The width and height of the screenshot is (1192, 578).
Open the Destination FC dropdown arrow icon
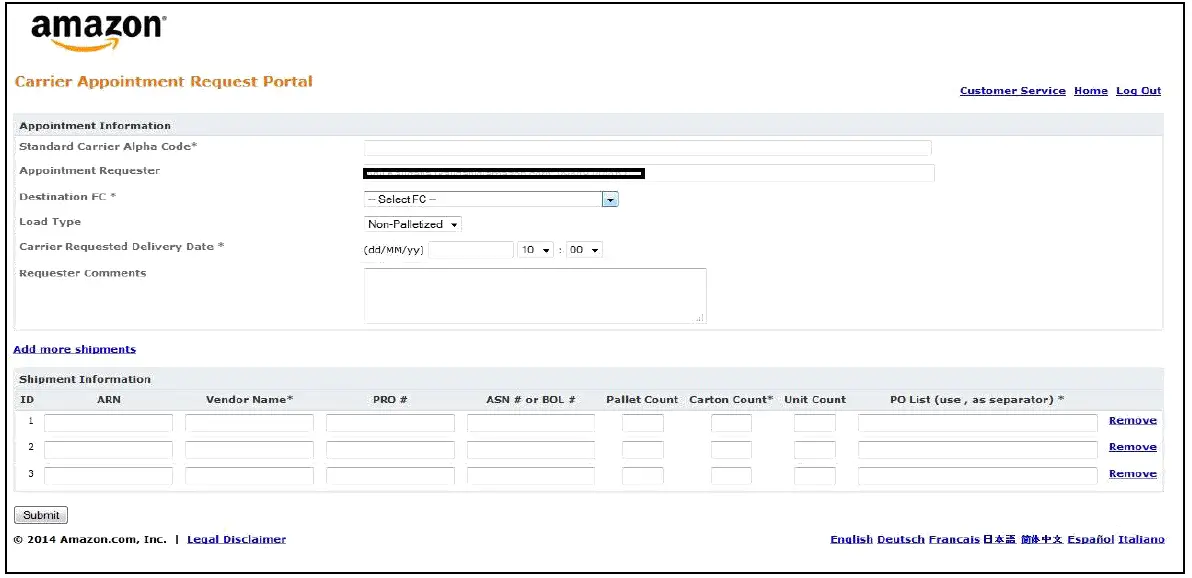(610, 198)
